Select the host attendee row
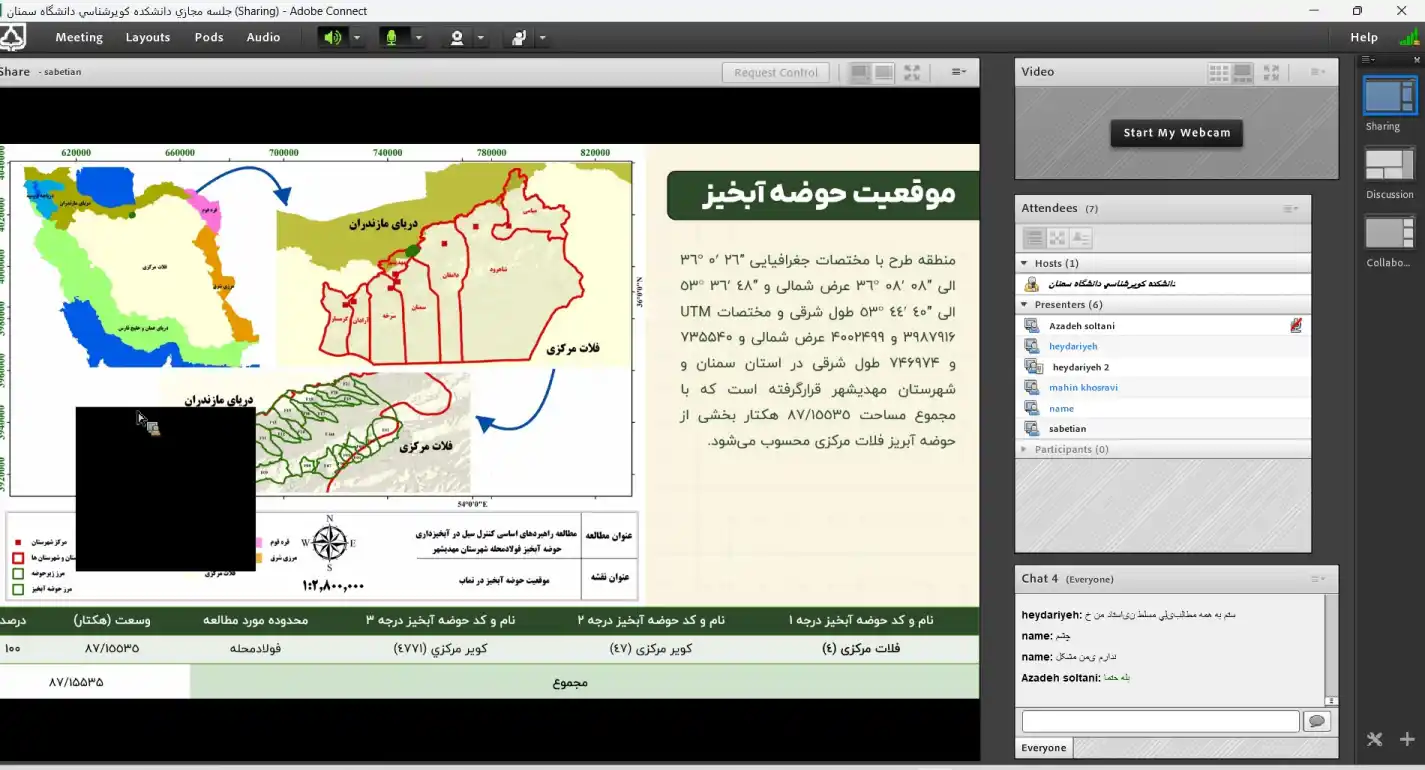This screenshot has height=770, width=1425. coord(1163,284)
